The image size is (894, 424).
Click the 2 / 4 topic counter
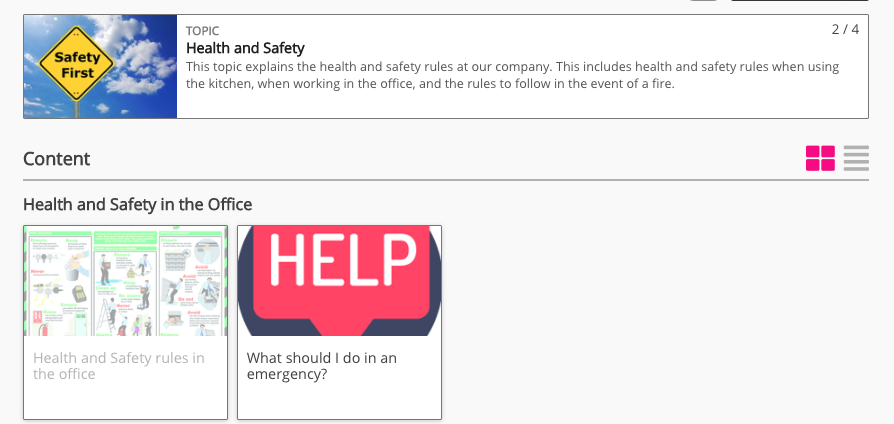(845, 29)
